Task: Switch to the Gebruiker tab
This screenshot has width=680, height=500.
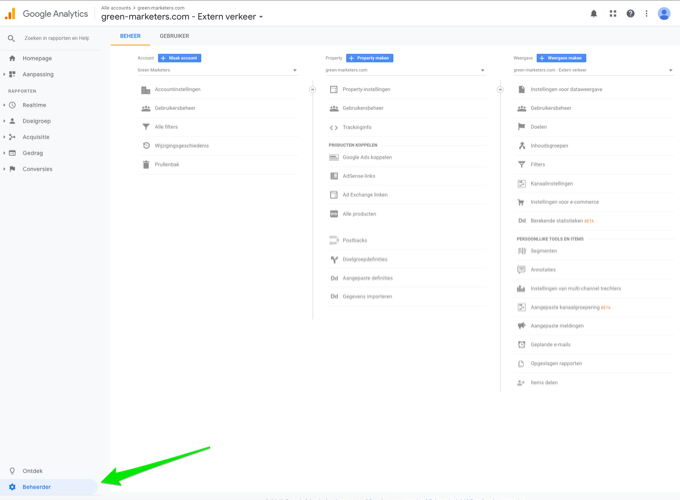Action: [x=174, y=36]
